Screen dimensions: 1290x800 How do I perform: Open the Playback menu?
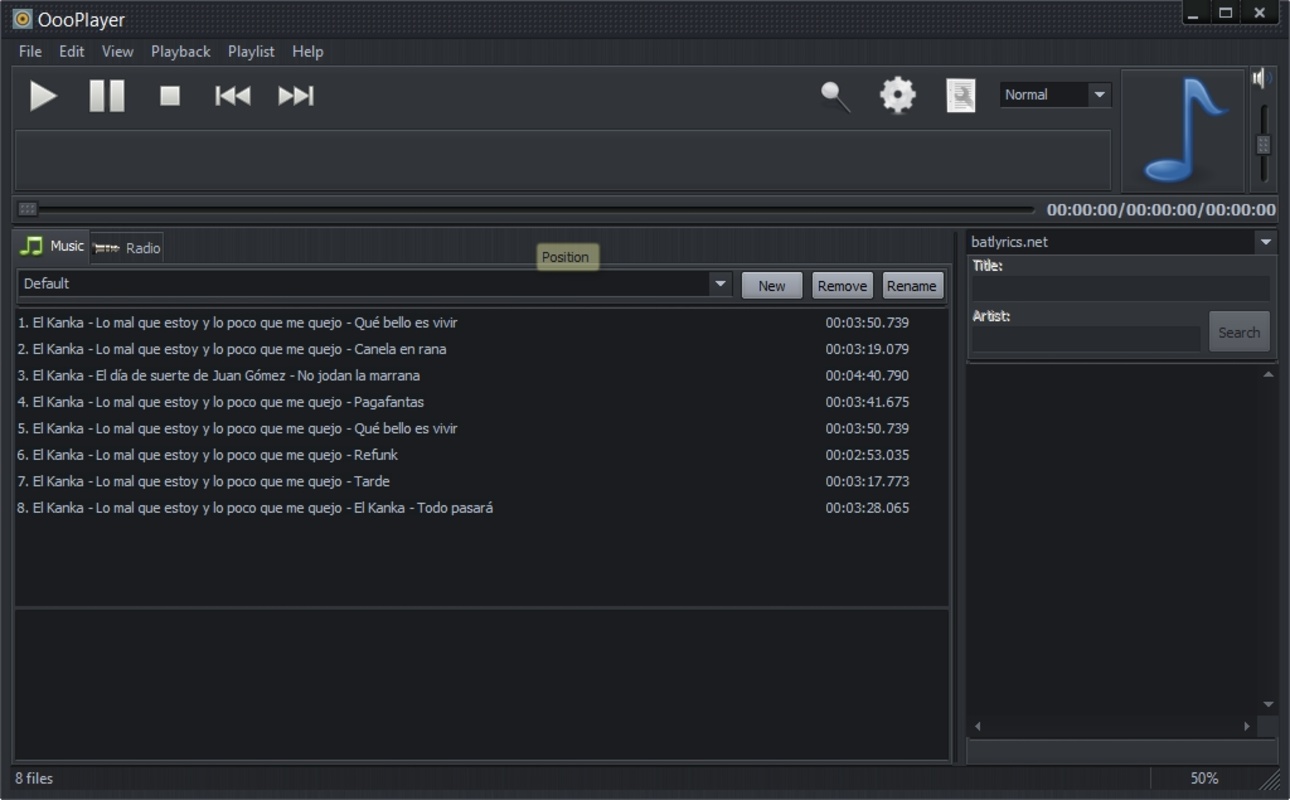point(180,51)
